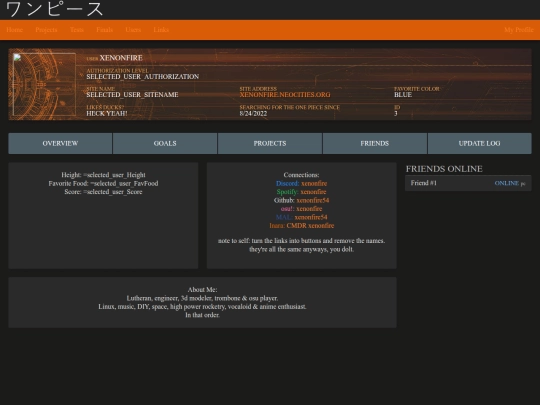The image size is (540, 405).
Task: Switch to the GOALS tab
Action: pyautogui.click(x=165, y=143)
